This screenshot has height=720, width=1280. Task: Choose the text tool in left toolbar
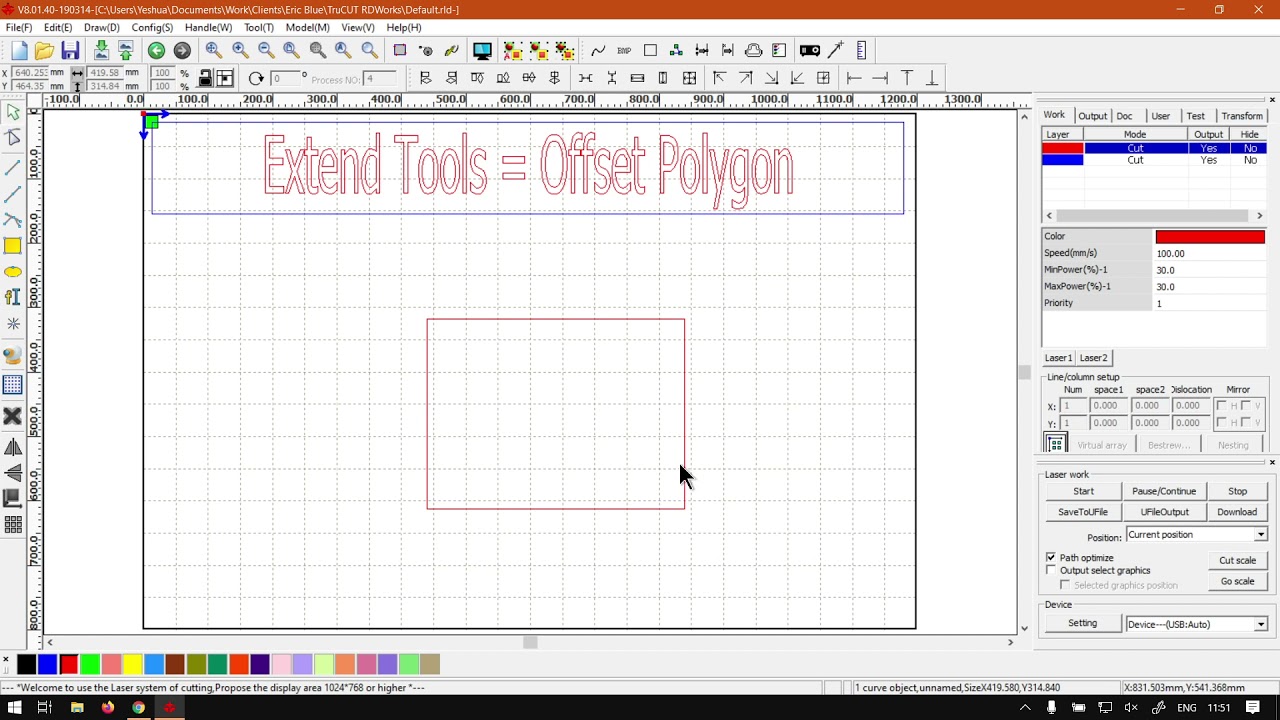pyautogui.click(x=13, y=297)
